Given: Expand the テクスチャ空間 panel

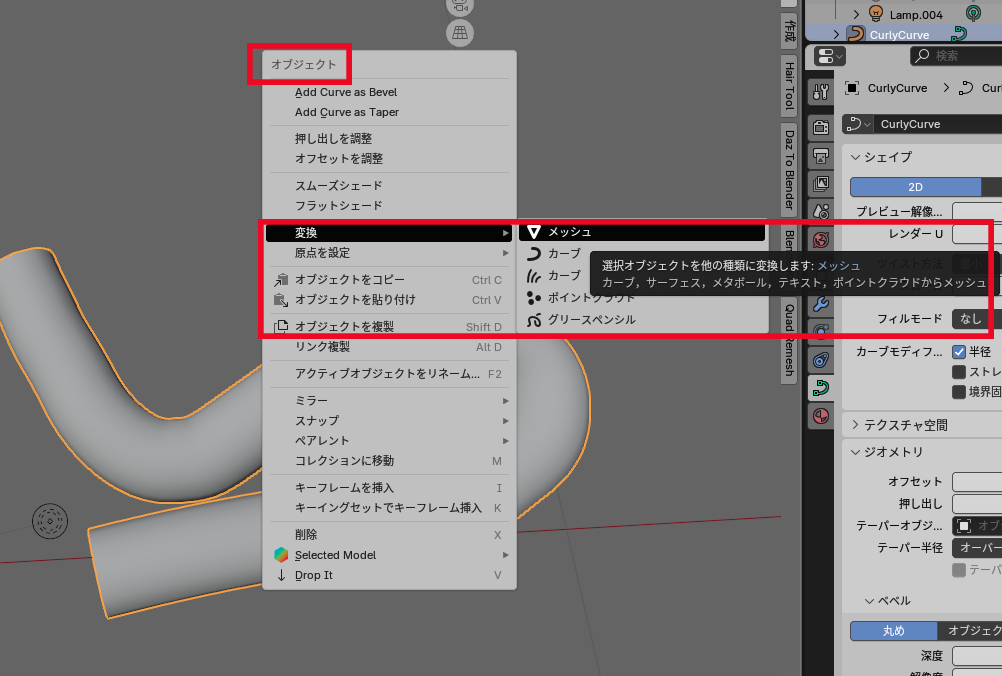Looking at the screenshot, I should [x=855, y=425].
